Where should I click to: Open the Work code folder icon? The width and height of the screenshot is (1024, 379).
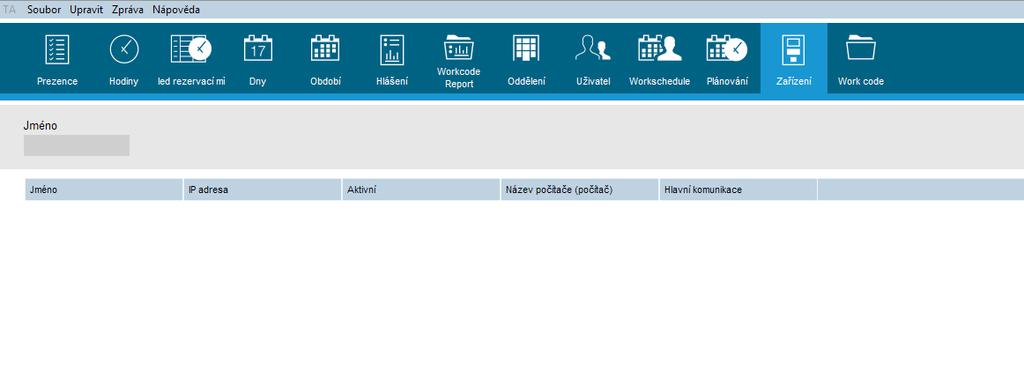pos(861,49)
